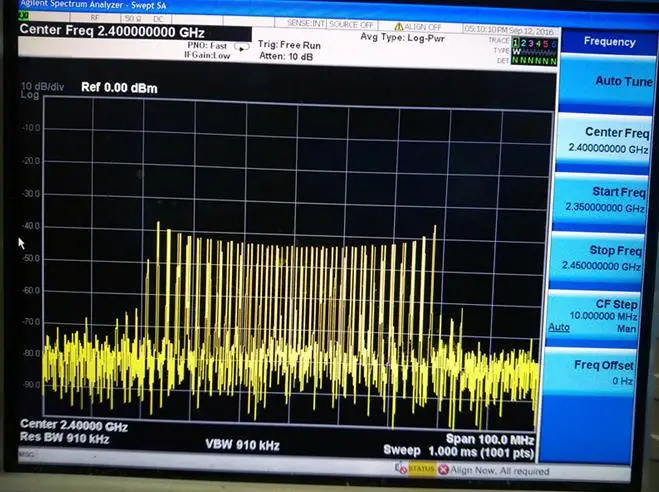This screenshot has width=659, height=492.
Task: Click the -40.0 y-axis label
Action: 31,226
